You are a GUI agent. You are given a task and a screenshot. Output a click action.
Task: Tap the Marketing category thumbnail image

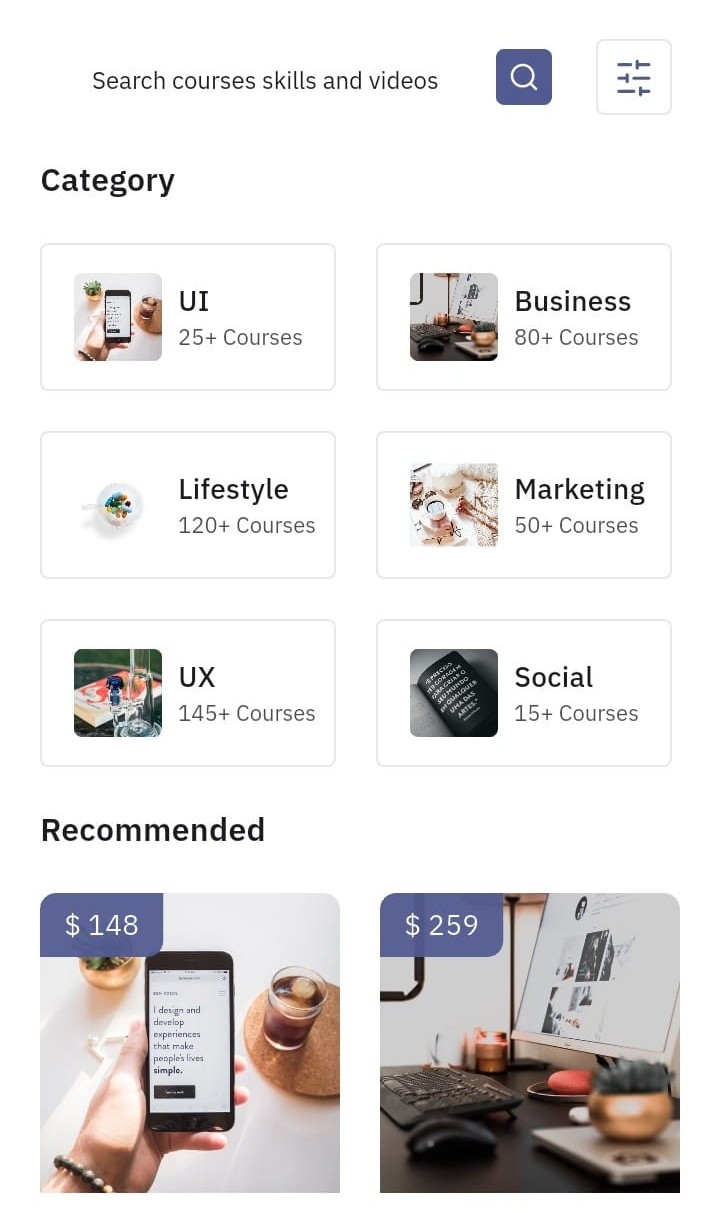(454, 505)
